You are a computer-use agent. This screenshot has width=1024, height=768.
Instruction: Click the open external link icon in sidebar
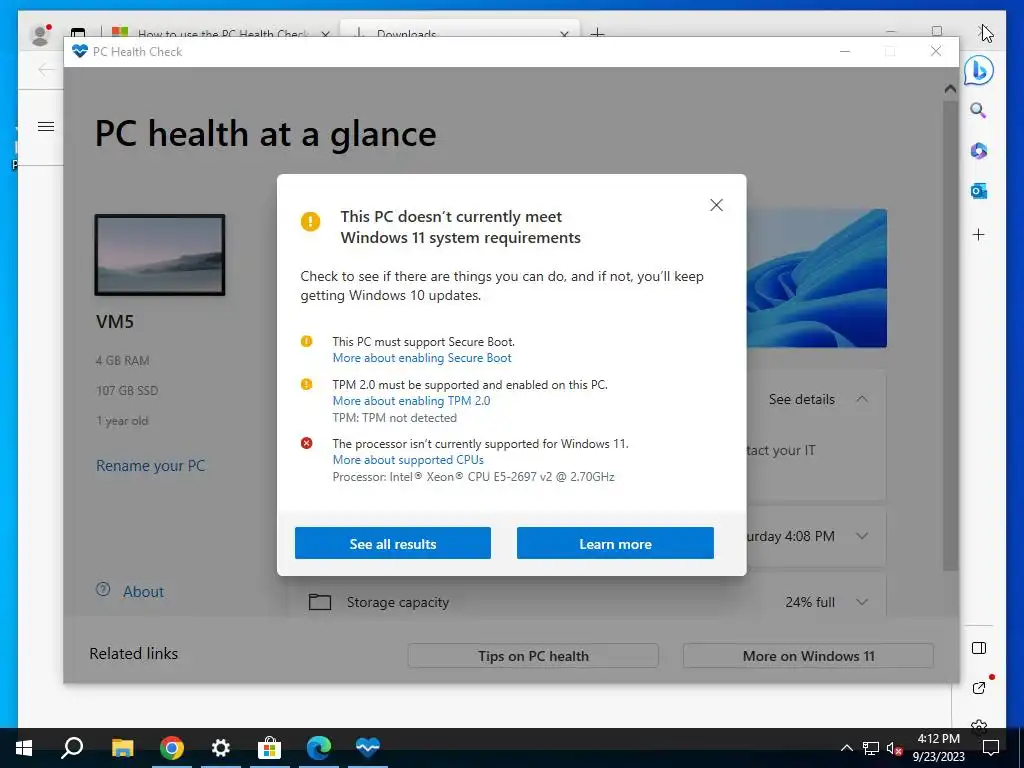pos(978,688)
